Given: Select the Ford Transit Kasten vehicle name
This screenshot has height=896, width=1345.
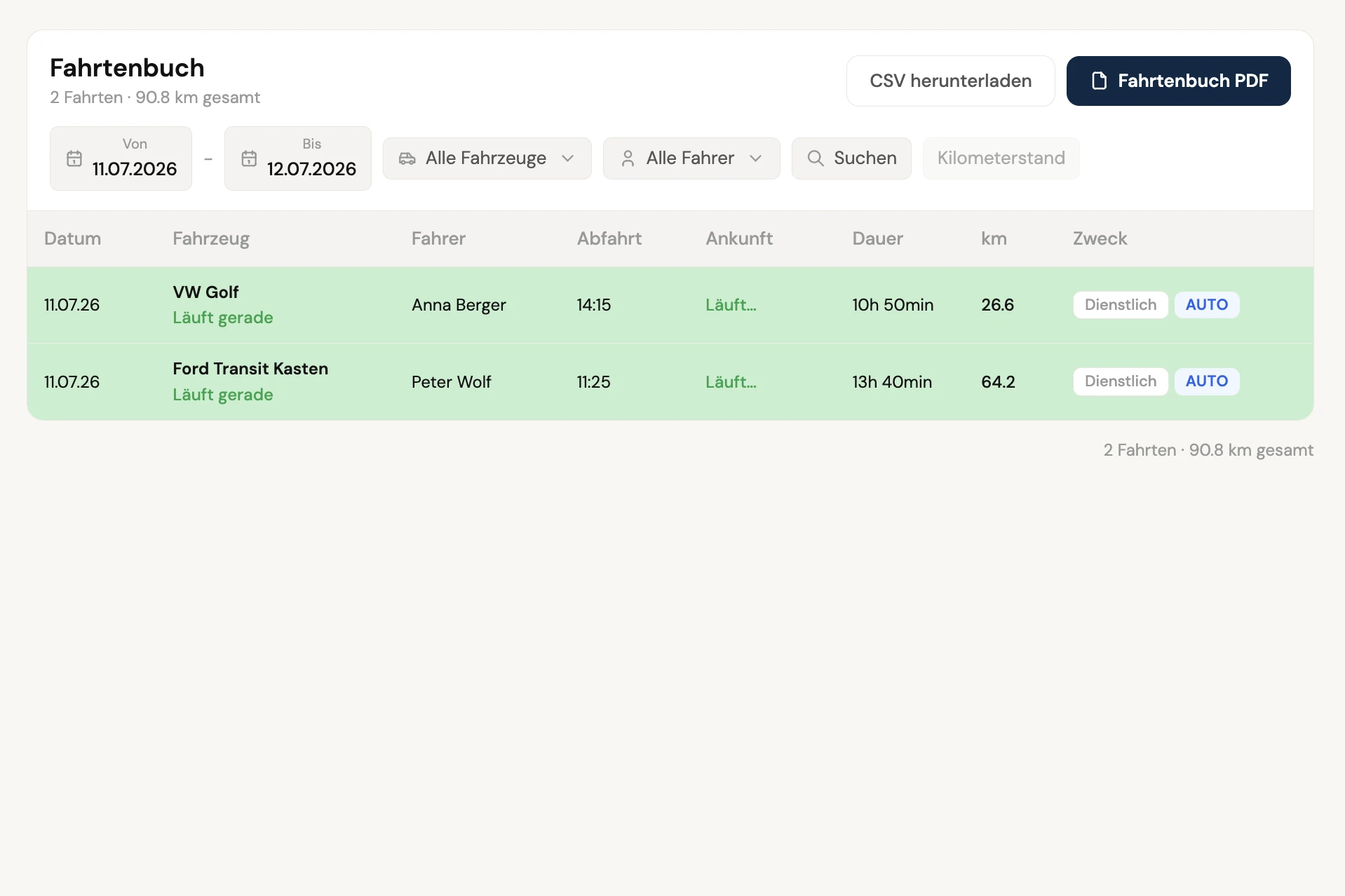Looking at the screenshot, I should tap(250, 369).
